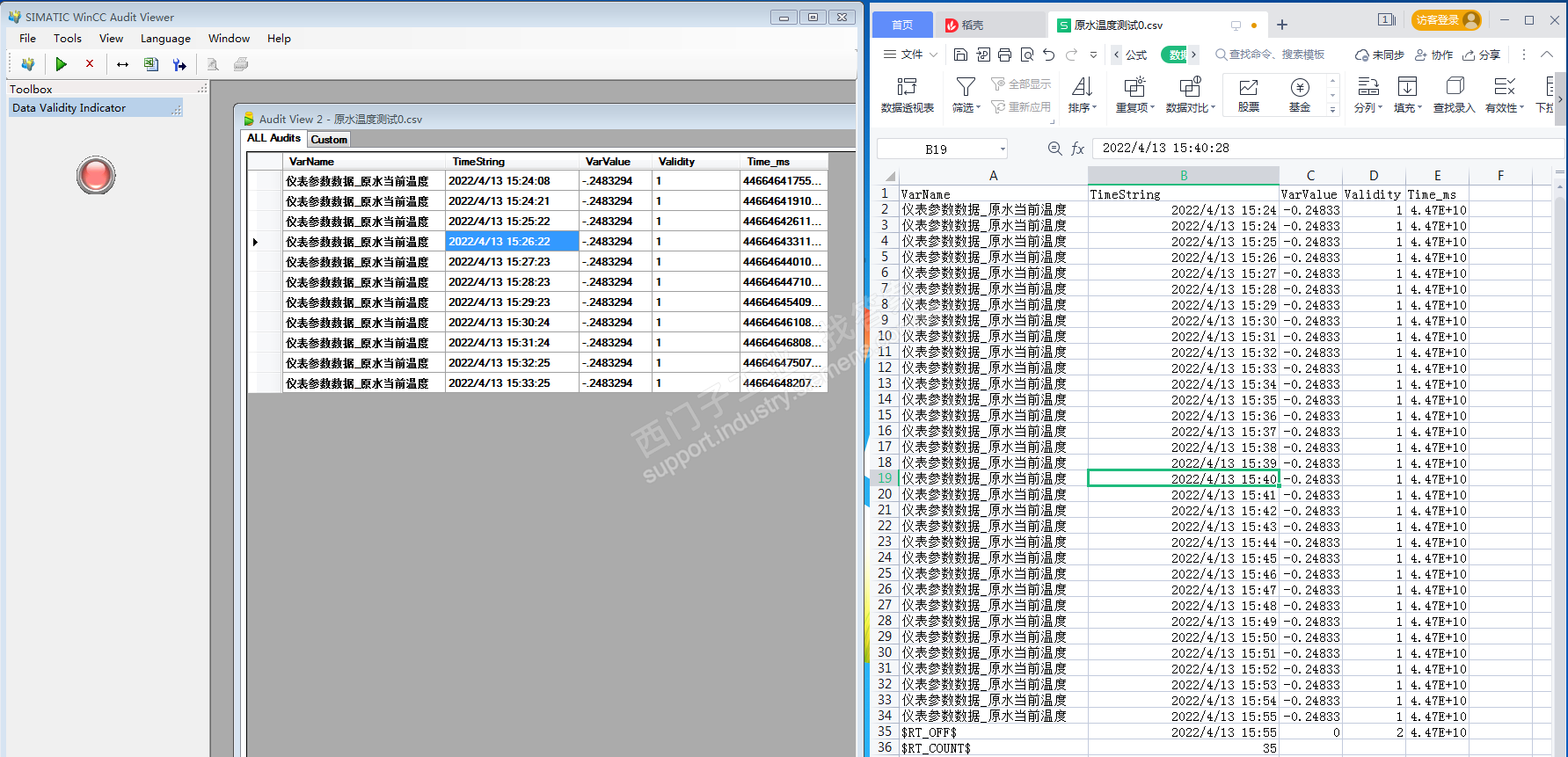Open the quick access toolbar customize dropdown
This screenshot has height=757, width=1568.
coord(1093,55)
